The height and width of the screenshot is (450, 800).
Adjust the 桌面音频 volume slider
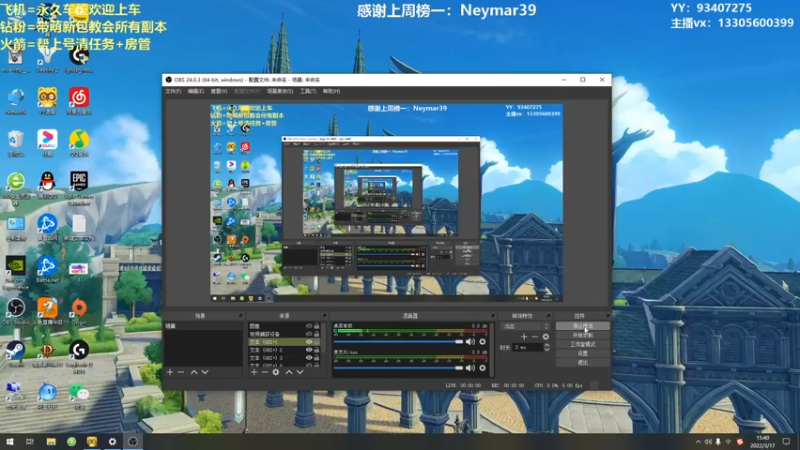[x=398, y=341]
